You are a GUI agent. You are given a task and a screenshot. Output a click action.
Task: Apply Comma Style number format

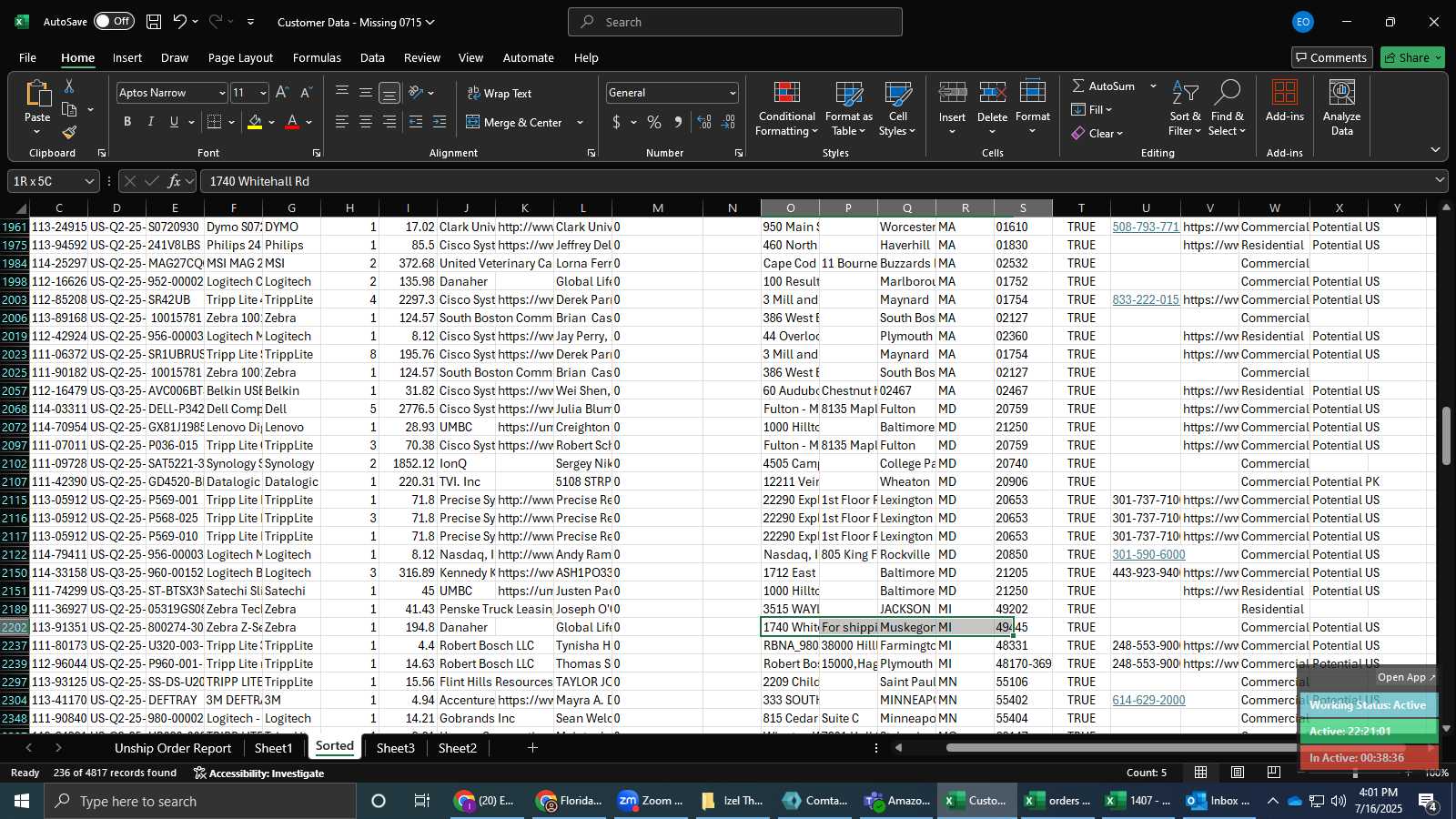pos(678,122)
